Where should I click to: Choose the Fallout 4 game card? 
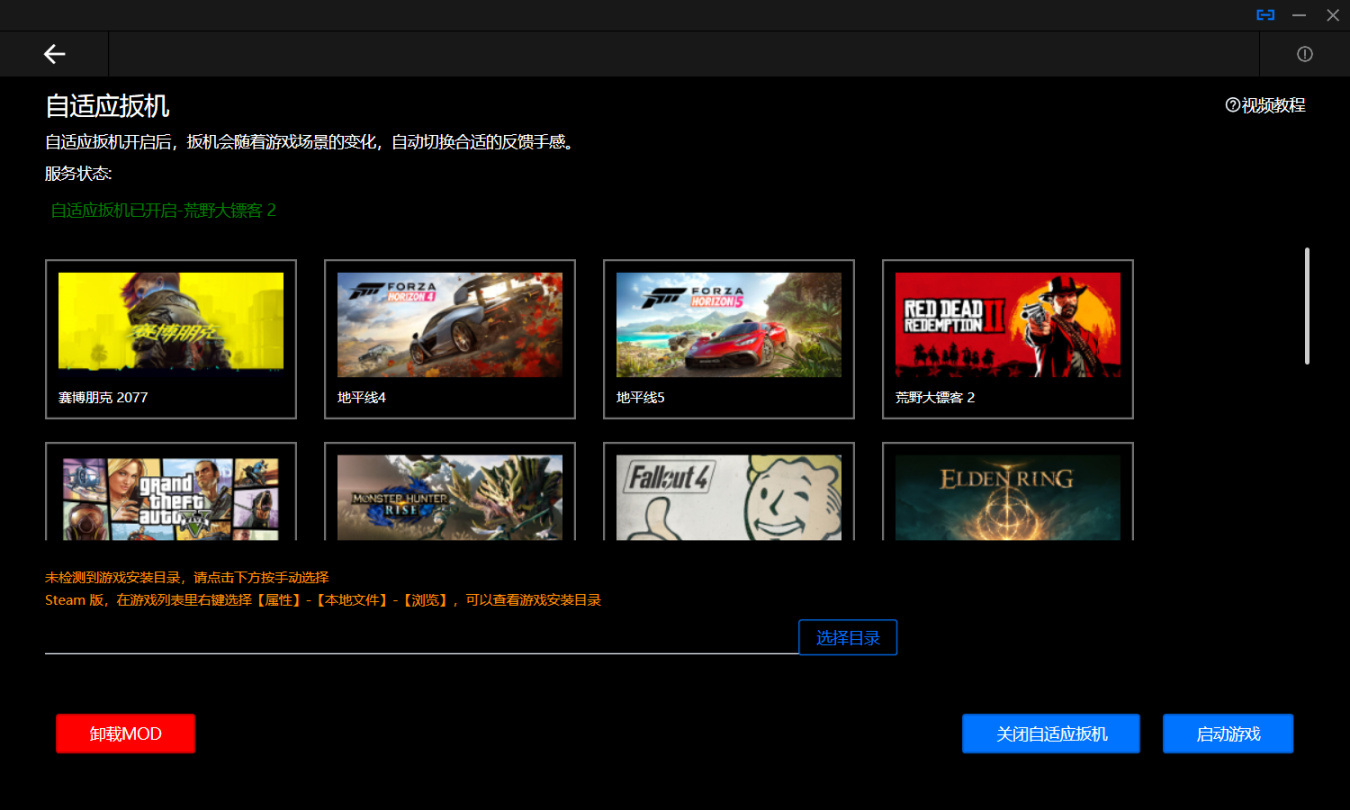coord(729,491)
